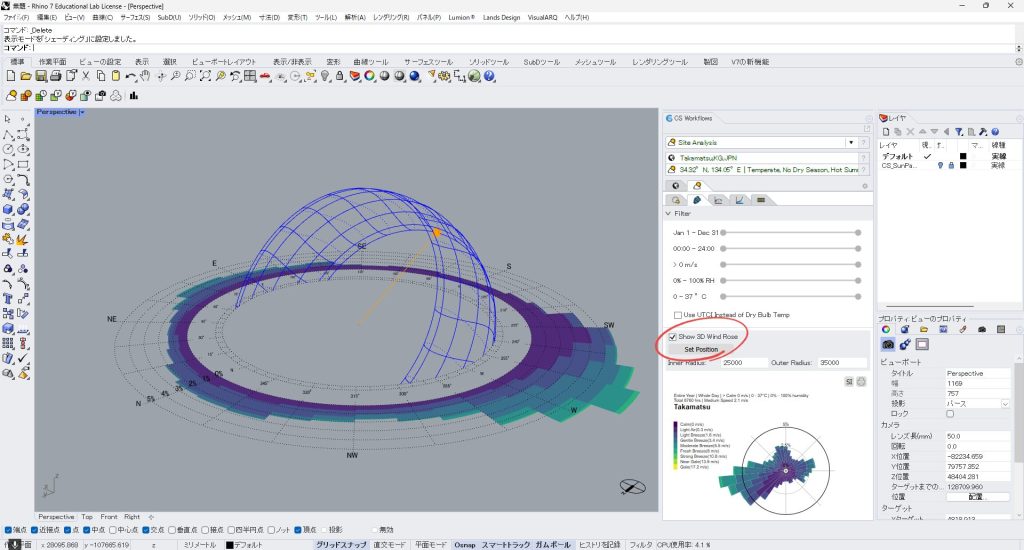Viewport: 1024px width, 550px height.
Task: Enable Use UTCI Instead of Dry Bulb Temp
Action: 677,315
